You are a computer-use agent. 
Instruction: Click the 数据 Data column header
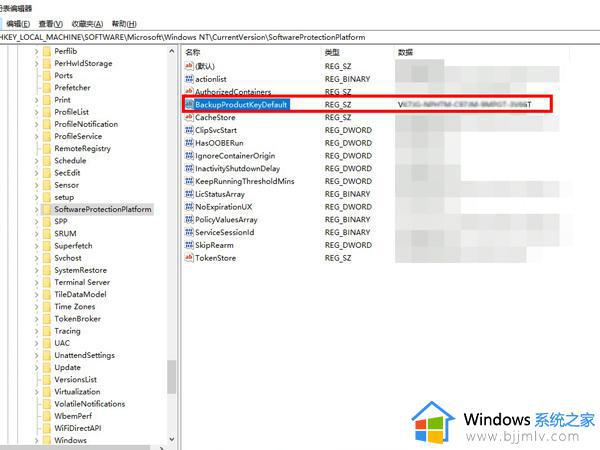405,52
